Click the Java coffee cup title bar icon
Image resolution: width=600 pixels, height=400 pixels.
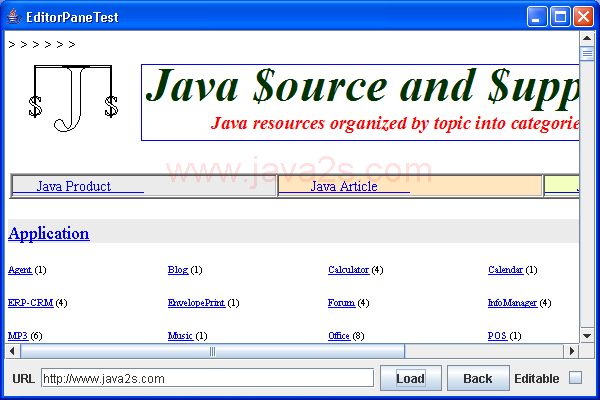point(13,16)
